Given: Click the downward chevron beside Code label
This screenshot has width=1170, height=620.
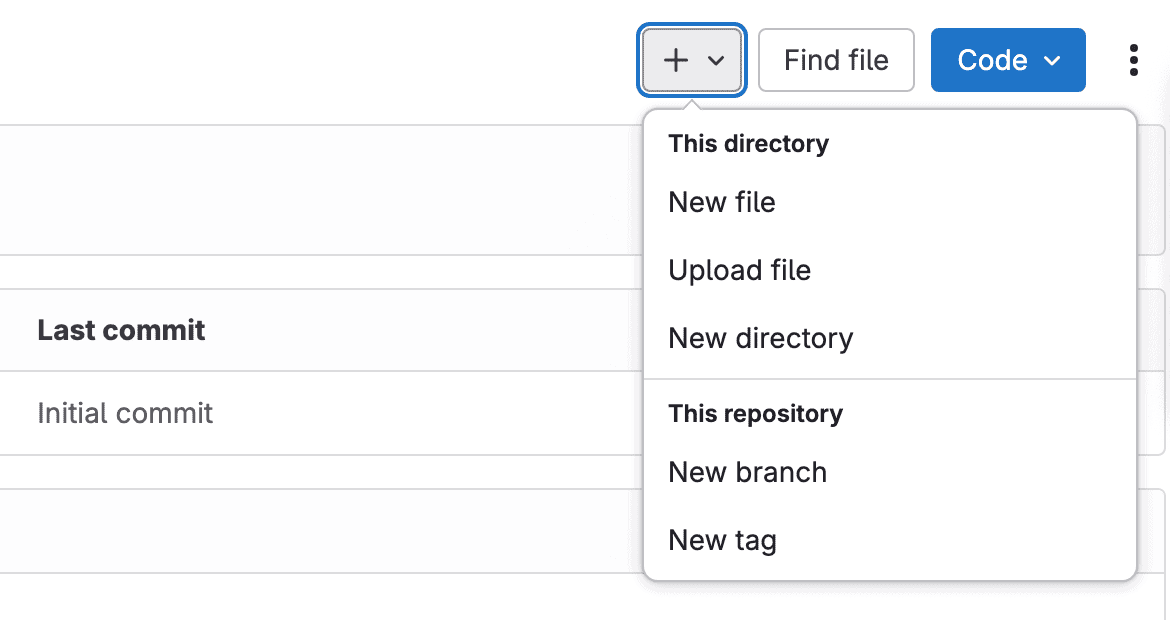Looking at the screenshot, I should 1051,60.
